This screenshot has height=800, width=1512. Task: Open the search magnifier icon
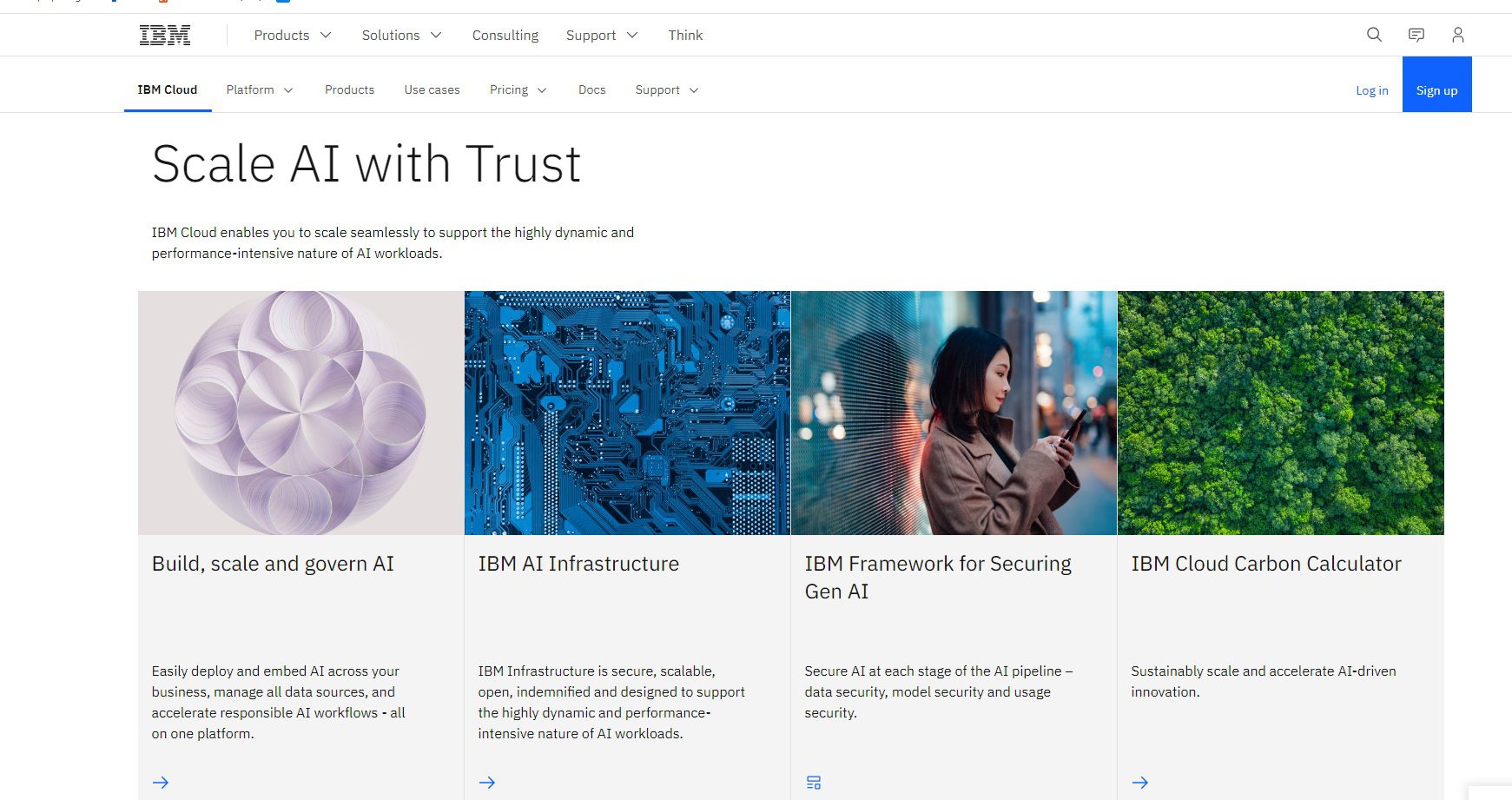[x=1374, y=35]
